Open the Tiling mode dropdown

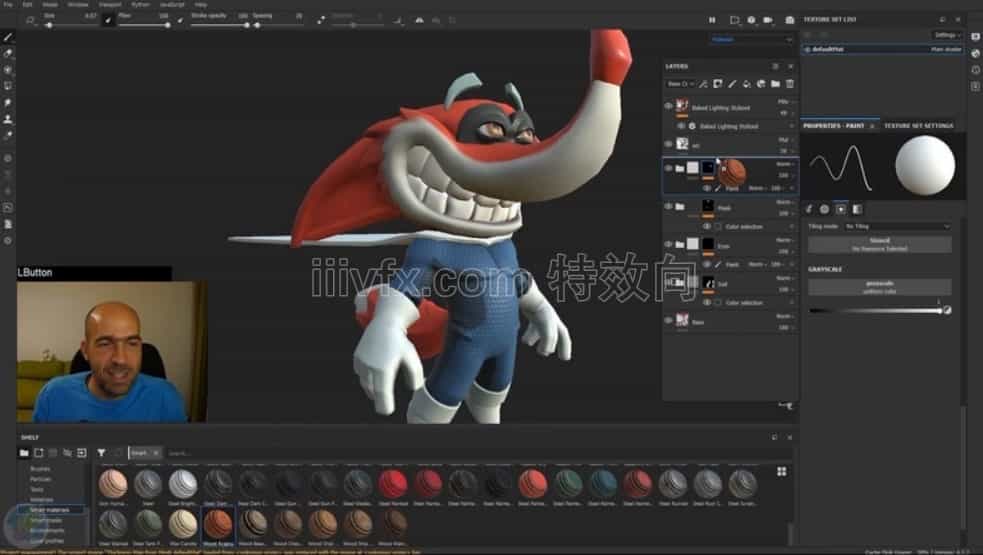[x=898, y=226]
